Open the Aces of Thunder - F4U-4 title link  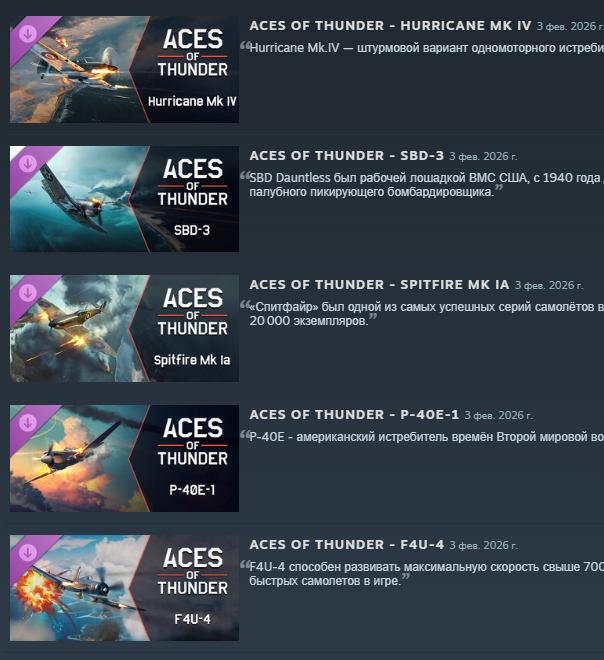(346, 545)
